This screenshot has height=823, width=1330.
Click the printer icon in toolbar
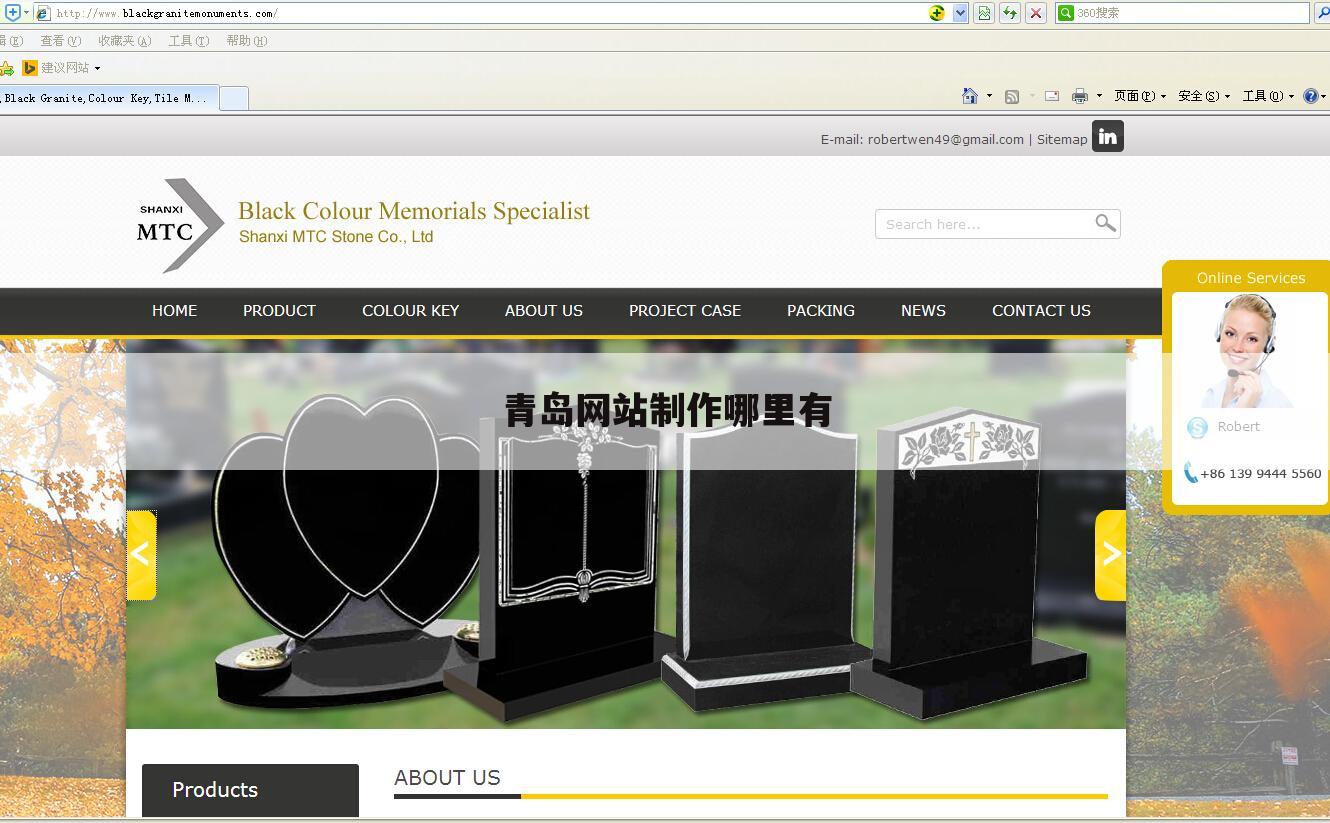(x=1079, y=96)
